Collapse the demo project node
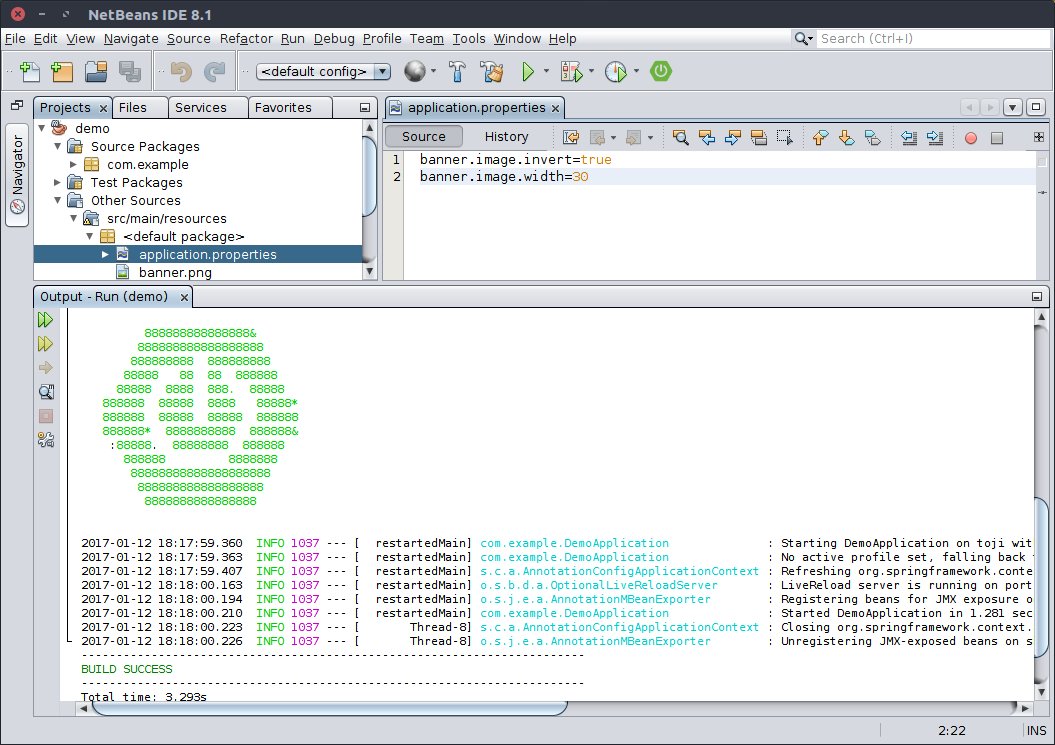This screenshot has height=745, width=1055. click(42, 128)
